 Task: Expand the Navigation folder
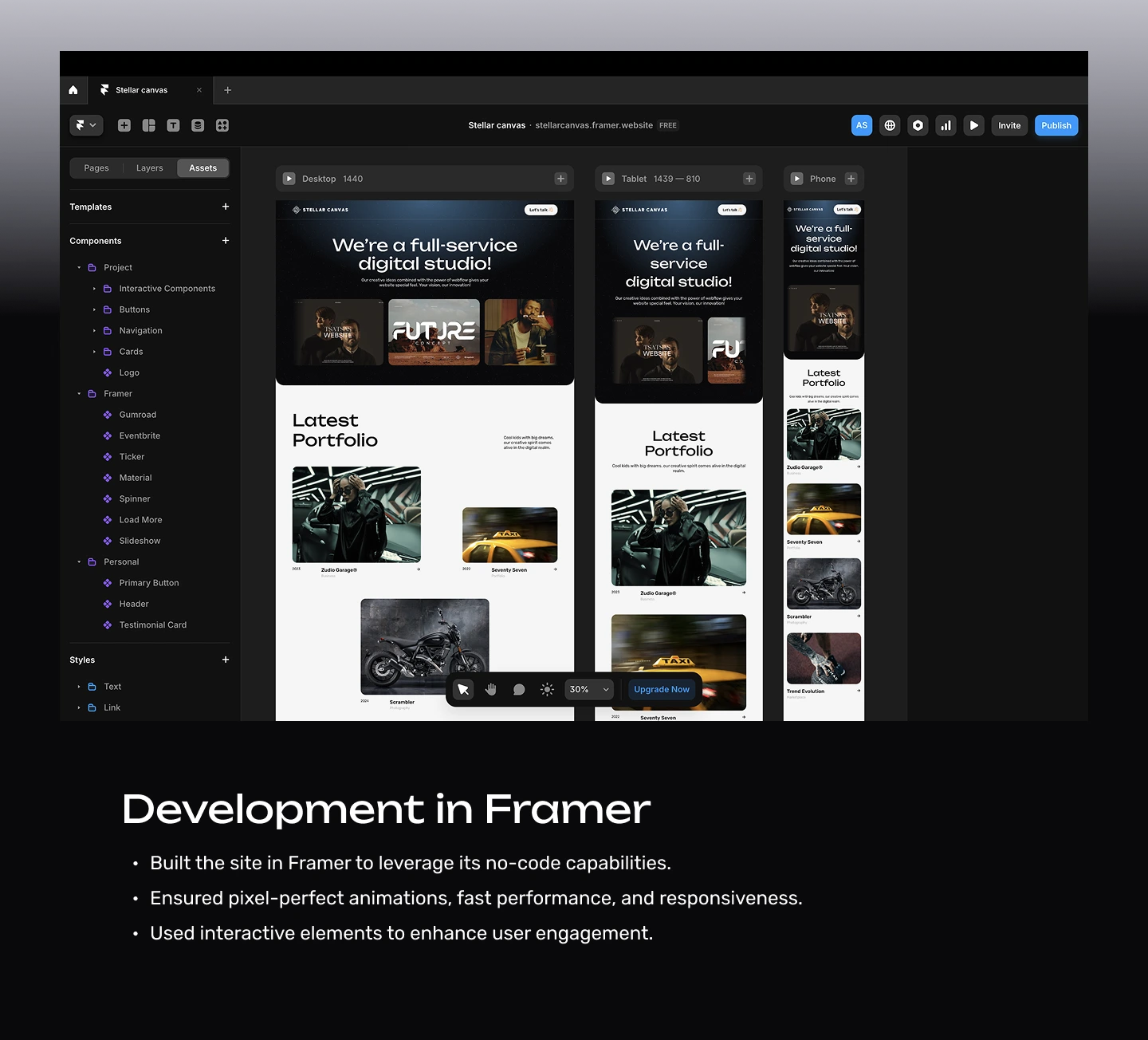coord(94,331)
